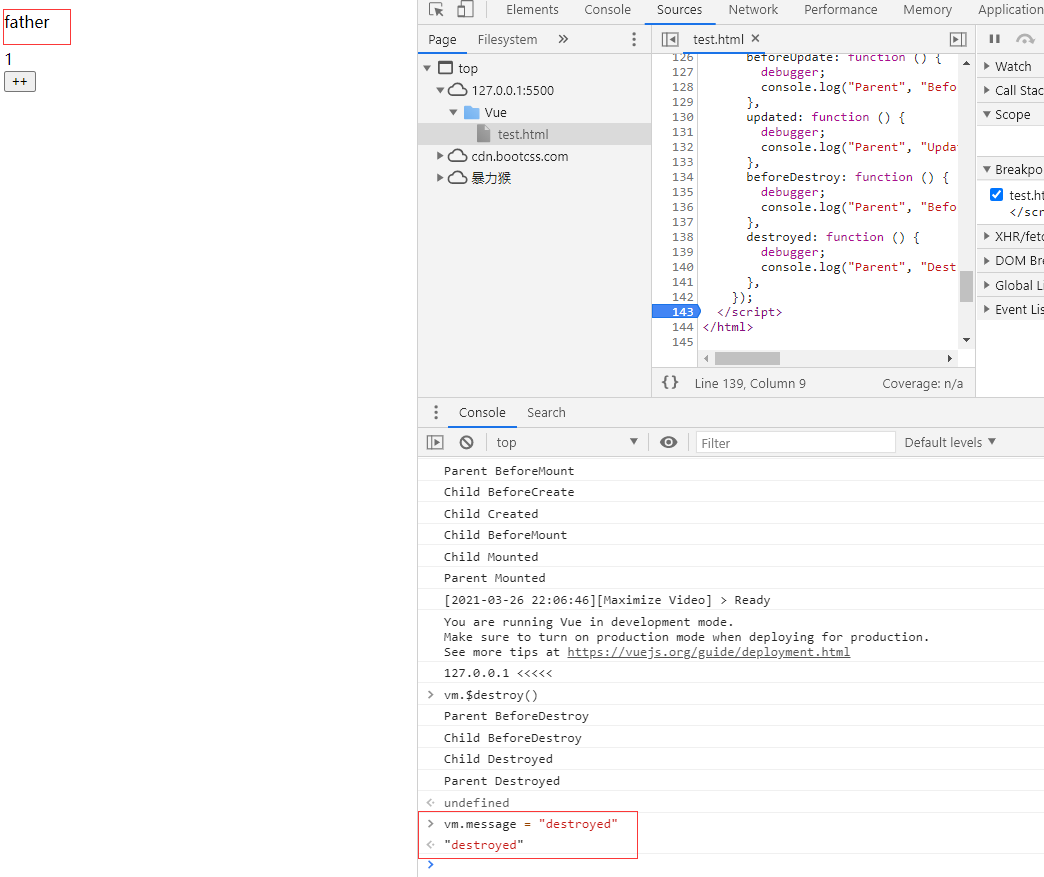Close the test.html editor tab
This screenshot has width=1044, height=877.
[755, 39]
